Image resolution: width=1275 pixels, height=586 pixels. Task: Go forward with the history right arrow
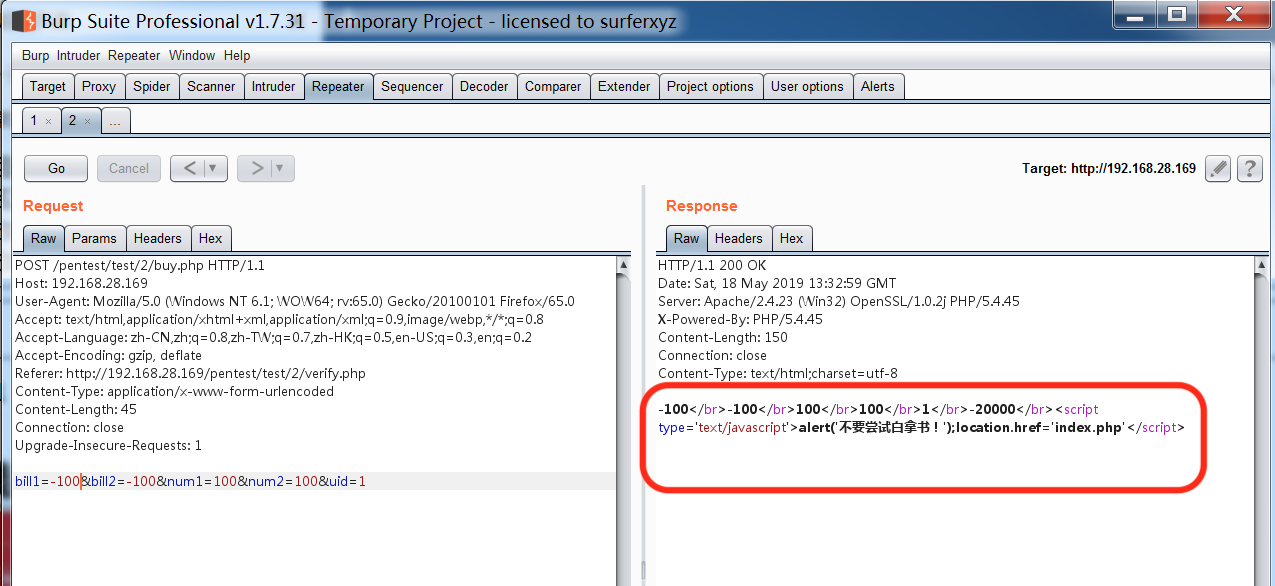point(256,168)
